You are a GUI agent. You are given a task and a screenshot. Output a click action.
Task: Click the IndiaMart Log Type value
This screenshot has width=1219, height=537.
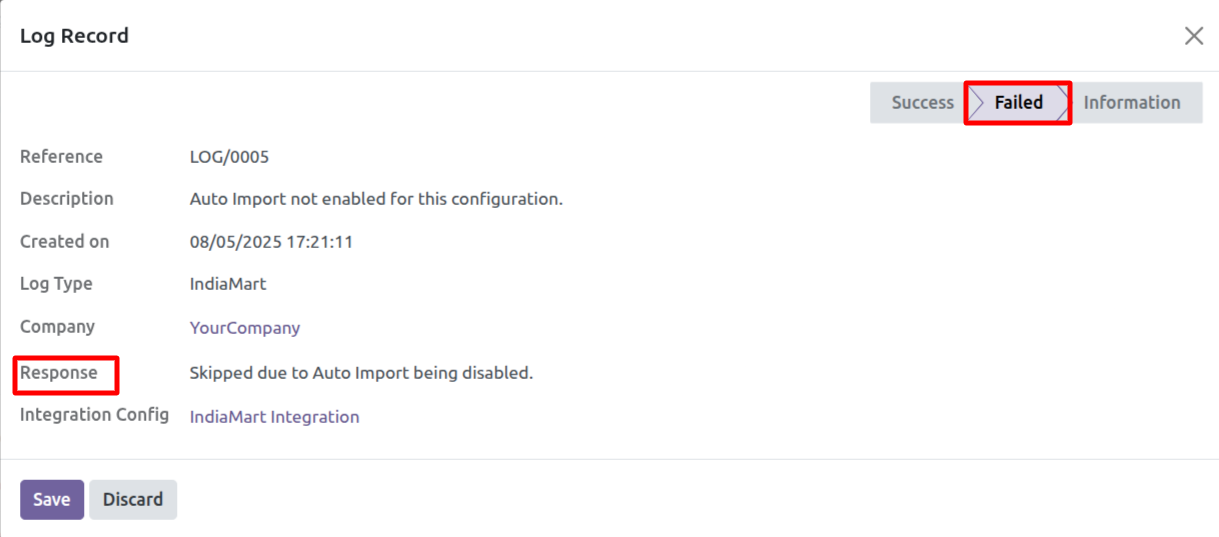pos(228,284)
